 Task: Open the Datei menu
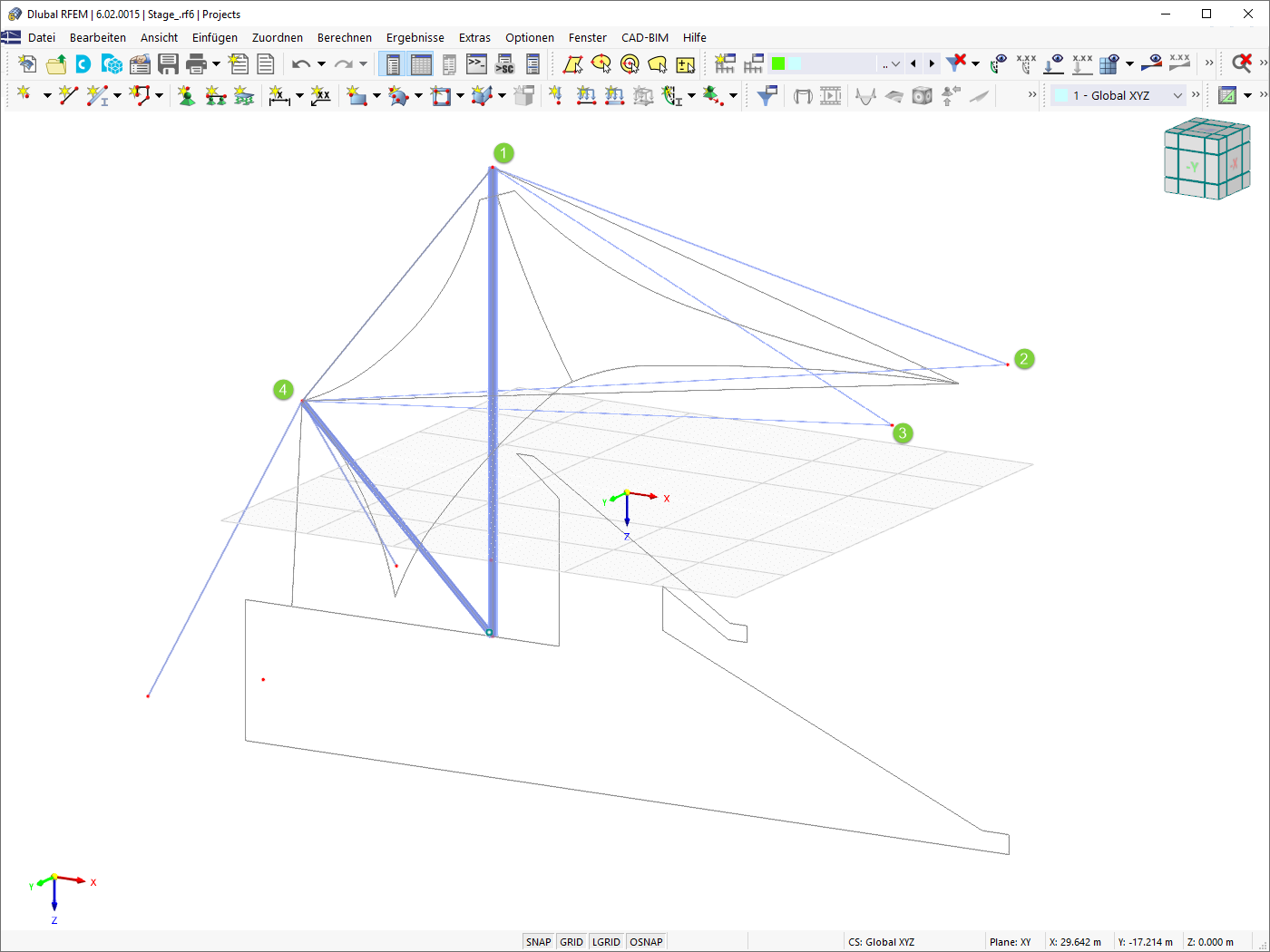[x=42, y=37]
